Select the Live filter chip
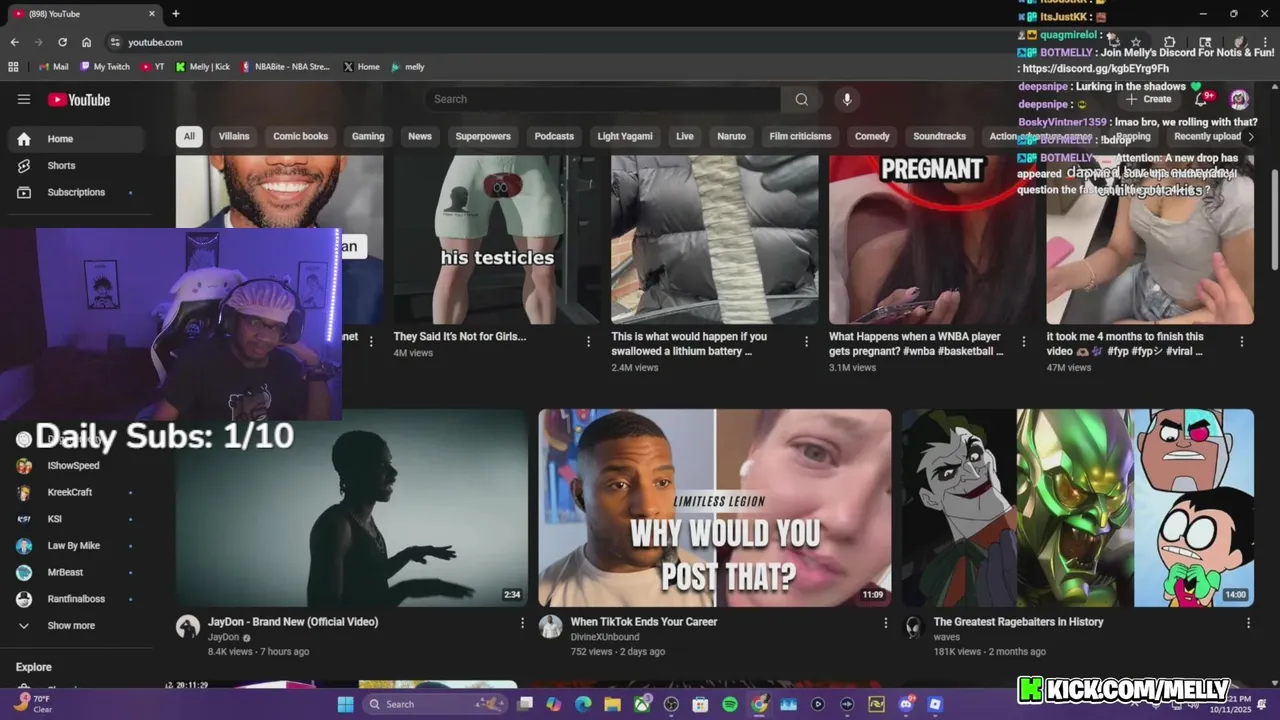Viewport: 1280px width, 720px height. tap(685, 136)
